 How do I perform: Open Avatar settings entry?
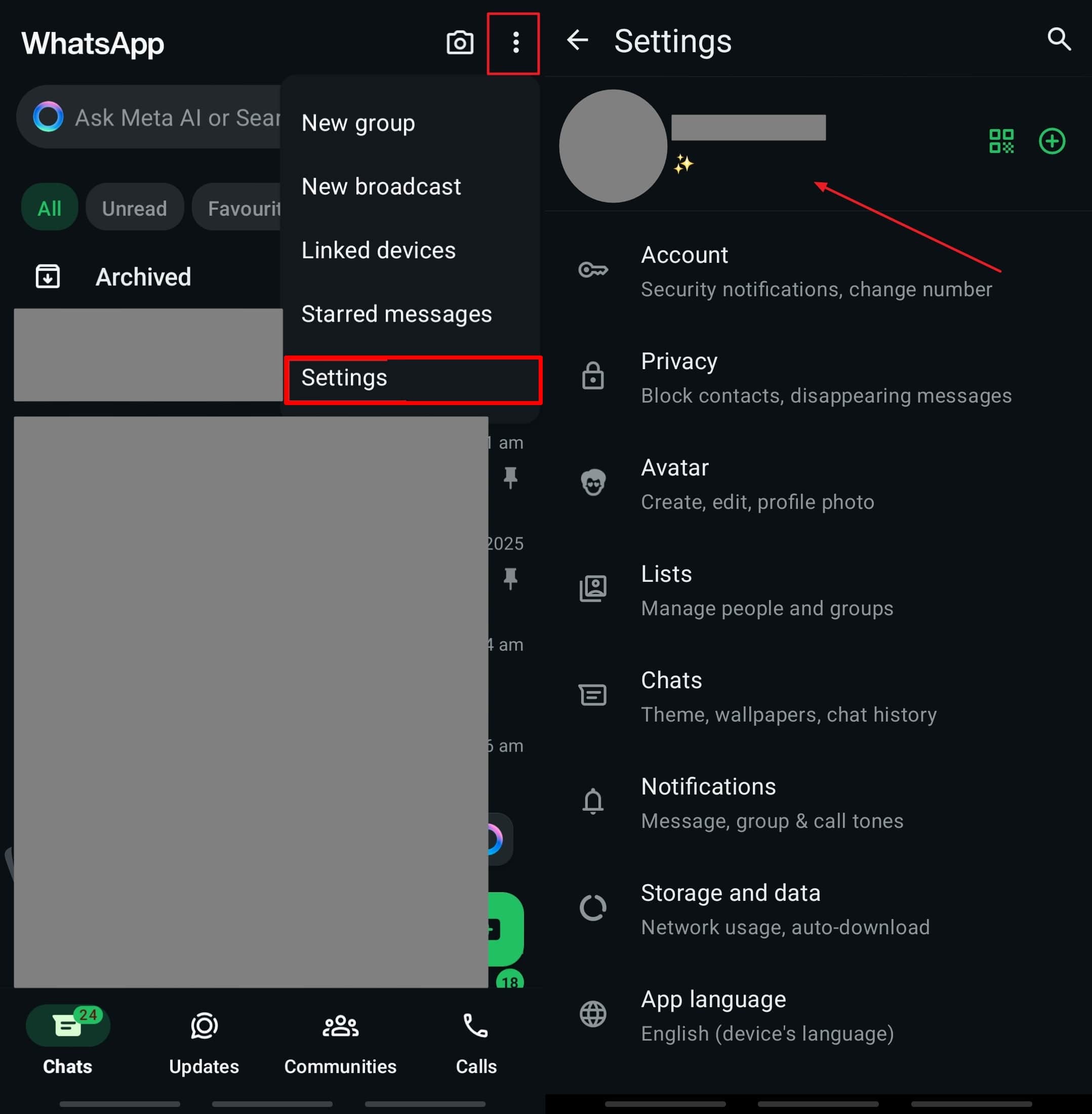pos(819,484)
